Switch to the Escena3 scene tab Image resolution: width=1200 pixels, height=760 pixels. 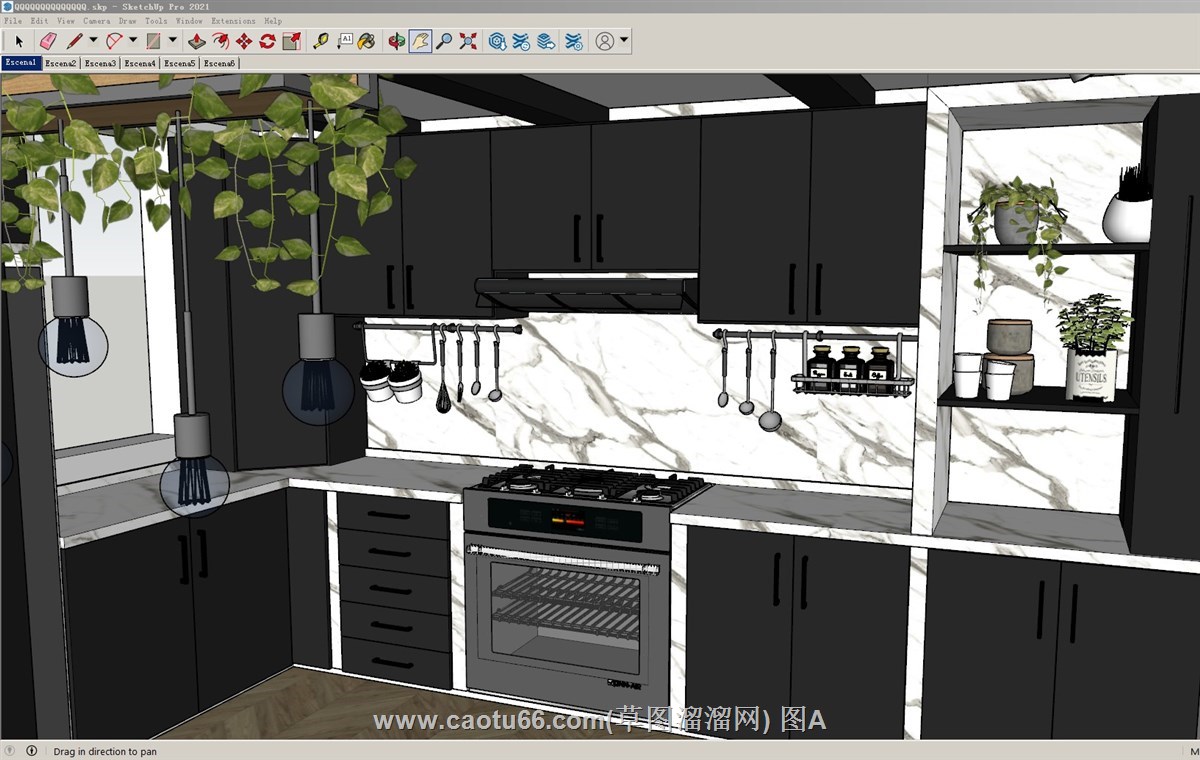(100, 63)
